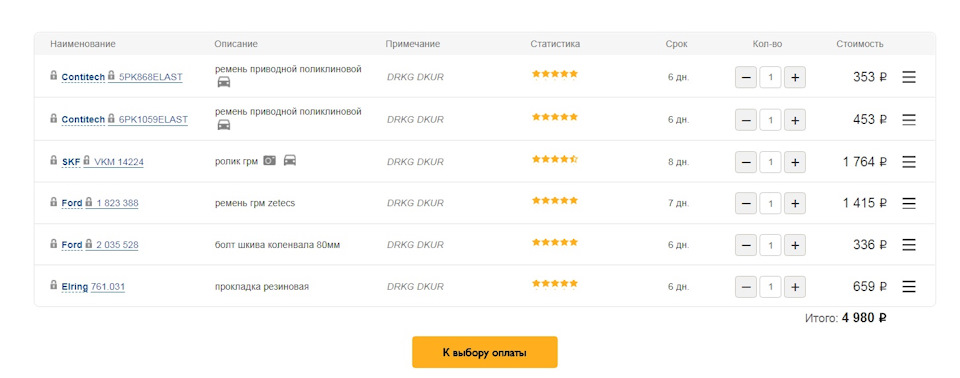Click car icon under first Contitech description
The image size is (960, 378).
pyautogui.click(x=224, y=82)
